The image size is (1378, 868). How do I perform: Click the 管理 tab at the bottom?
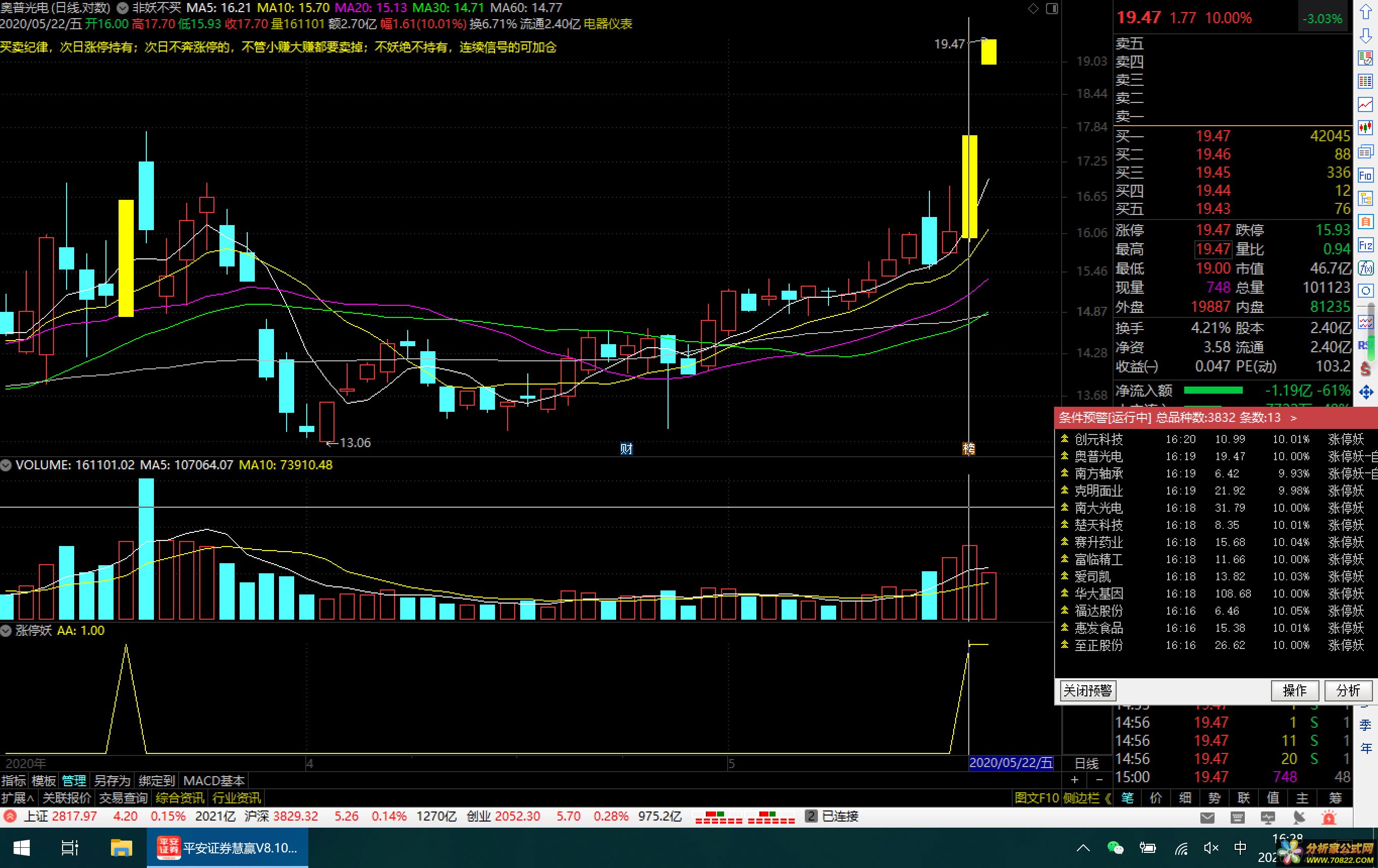pos(74,781)
